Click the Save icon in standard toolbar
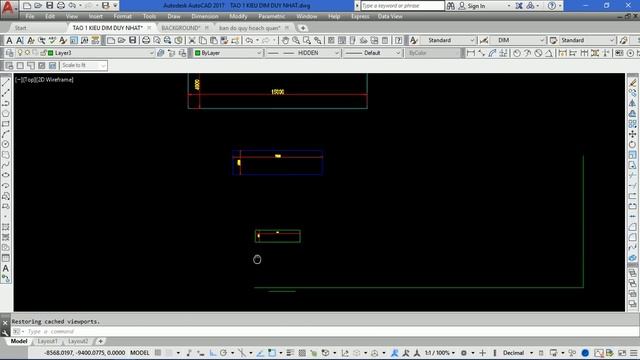 point(132,40)
